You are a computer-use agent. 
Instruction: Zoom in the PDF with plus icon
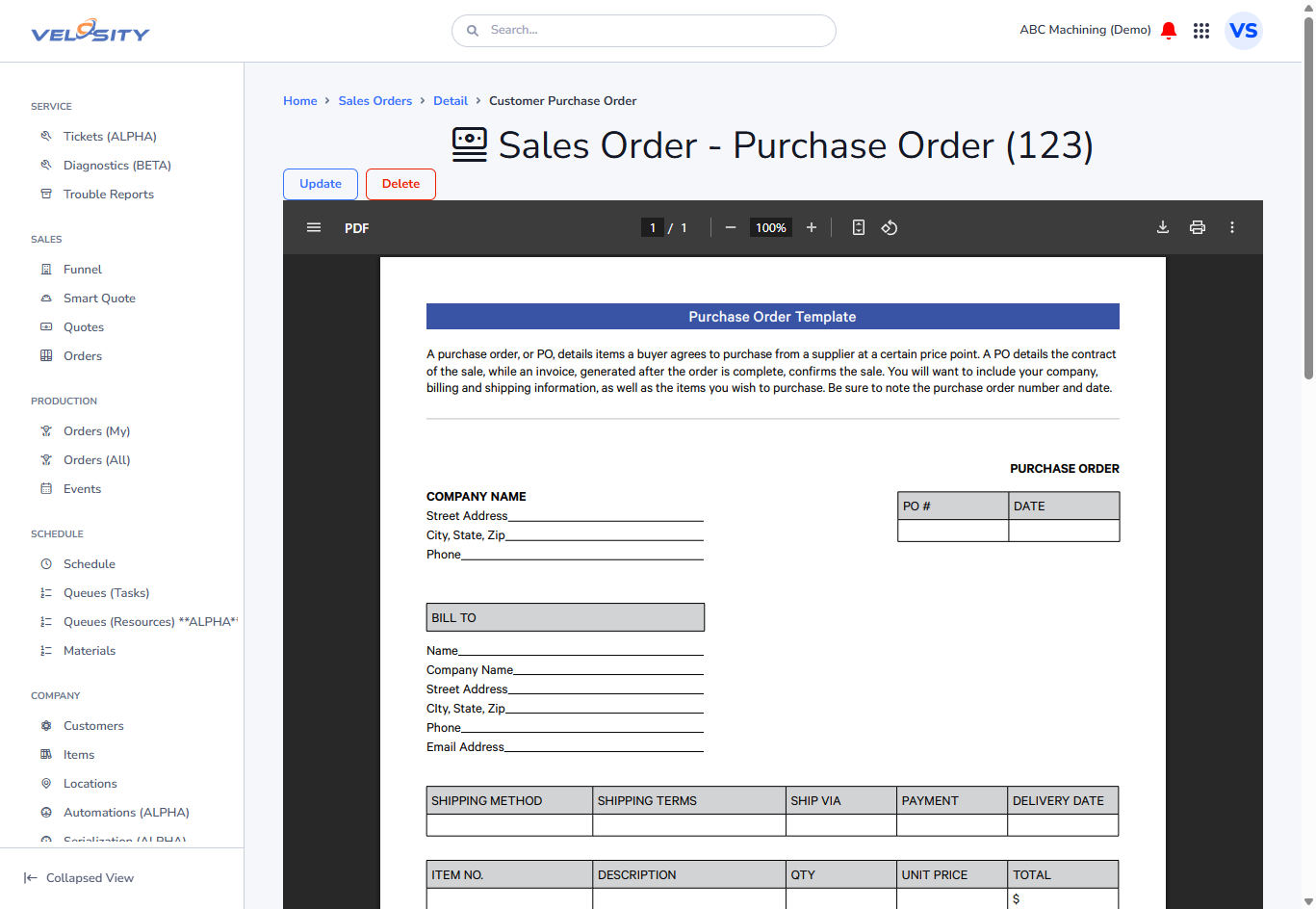(812, 227)
